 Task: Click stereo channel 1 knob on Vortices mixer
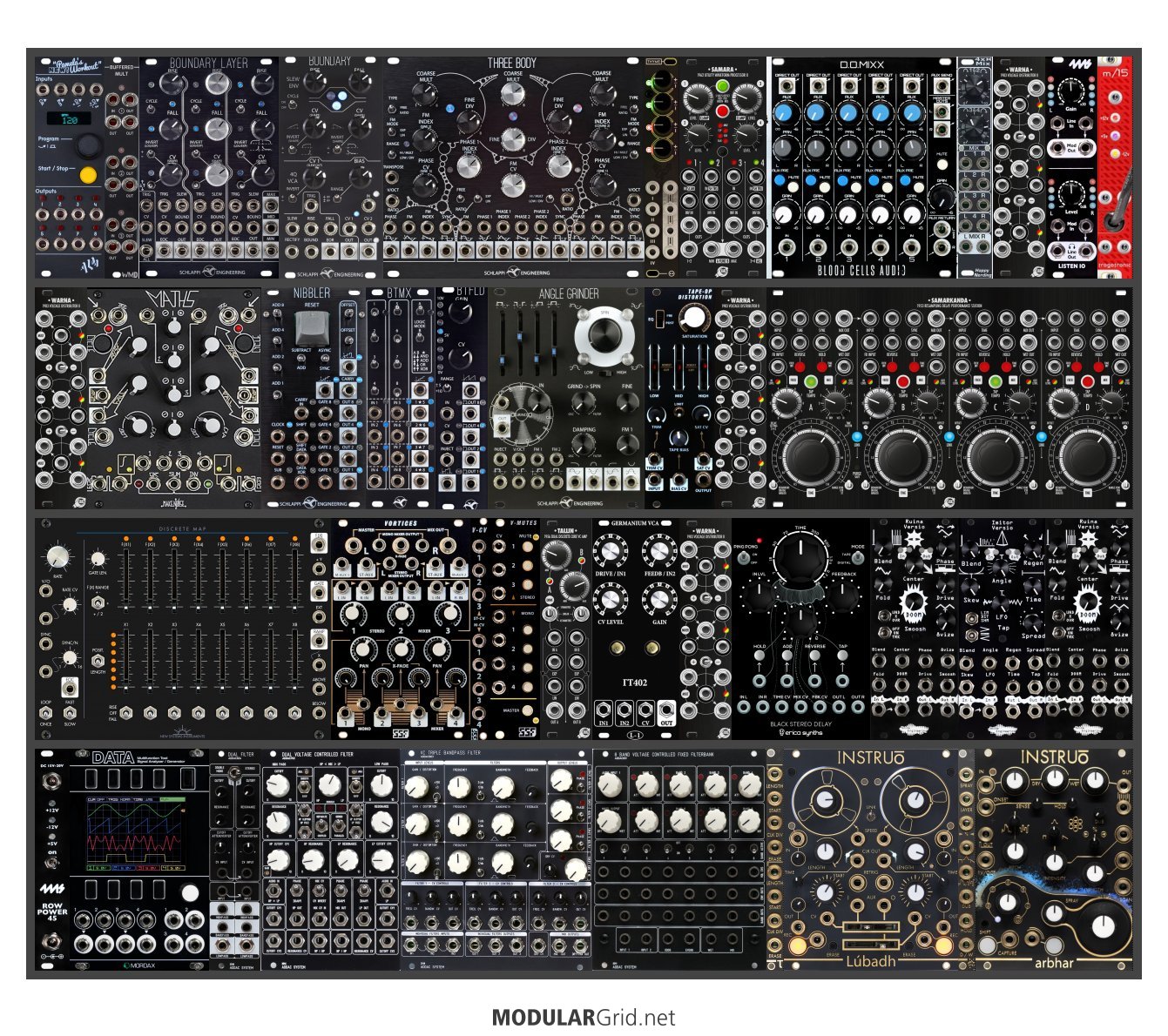354,614
